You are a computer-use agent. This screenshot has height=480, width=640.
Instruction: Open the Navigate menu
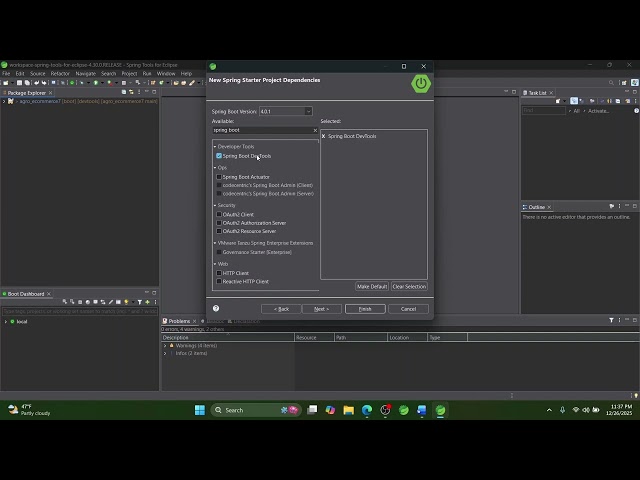coord(85,74)
